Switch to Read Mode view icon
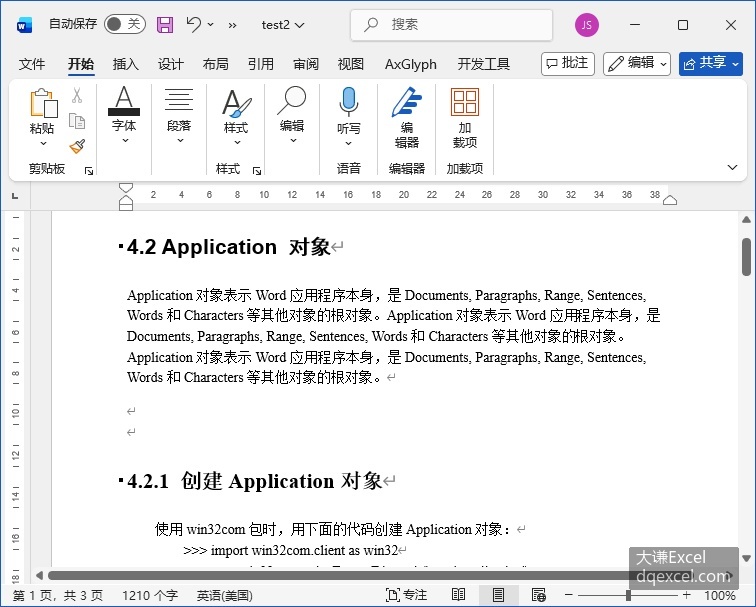Screen dimensions: 756x607 (x=458, y=595)
